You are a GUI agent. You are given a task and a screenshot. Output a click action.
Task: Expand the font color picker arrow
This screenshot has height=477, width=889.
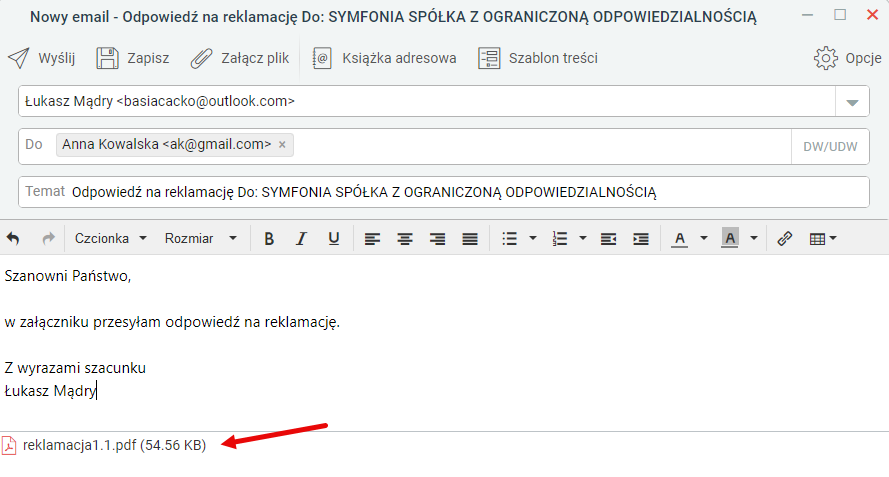704,238
